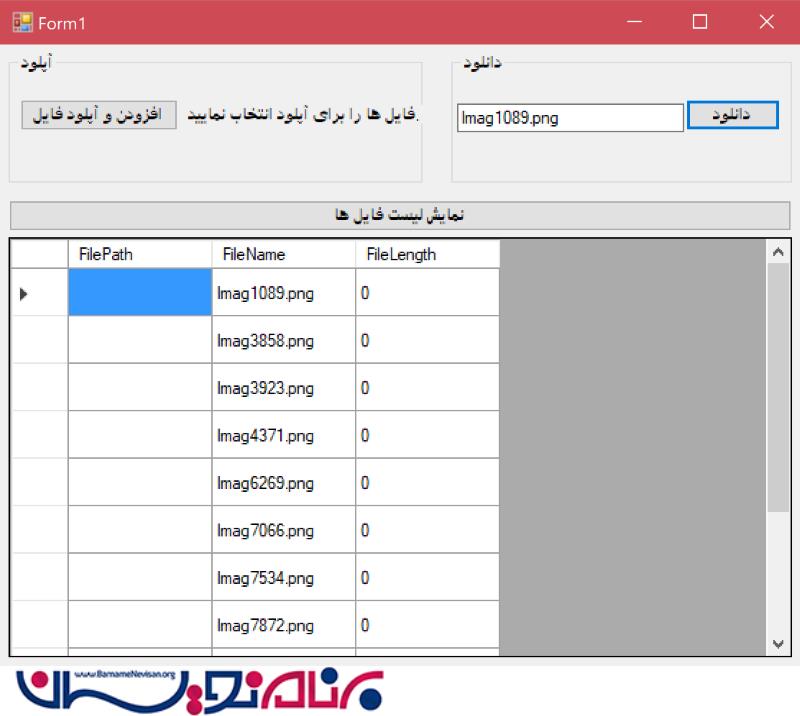Select the Imag7872.png file name cell
The width and height of the screenshot is (800, 716).
coord(284,625)
